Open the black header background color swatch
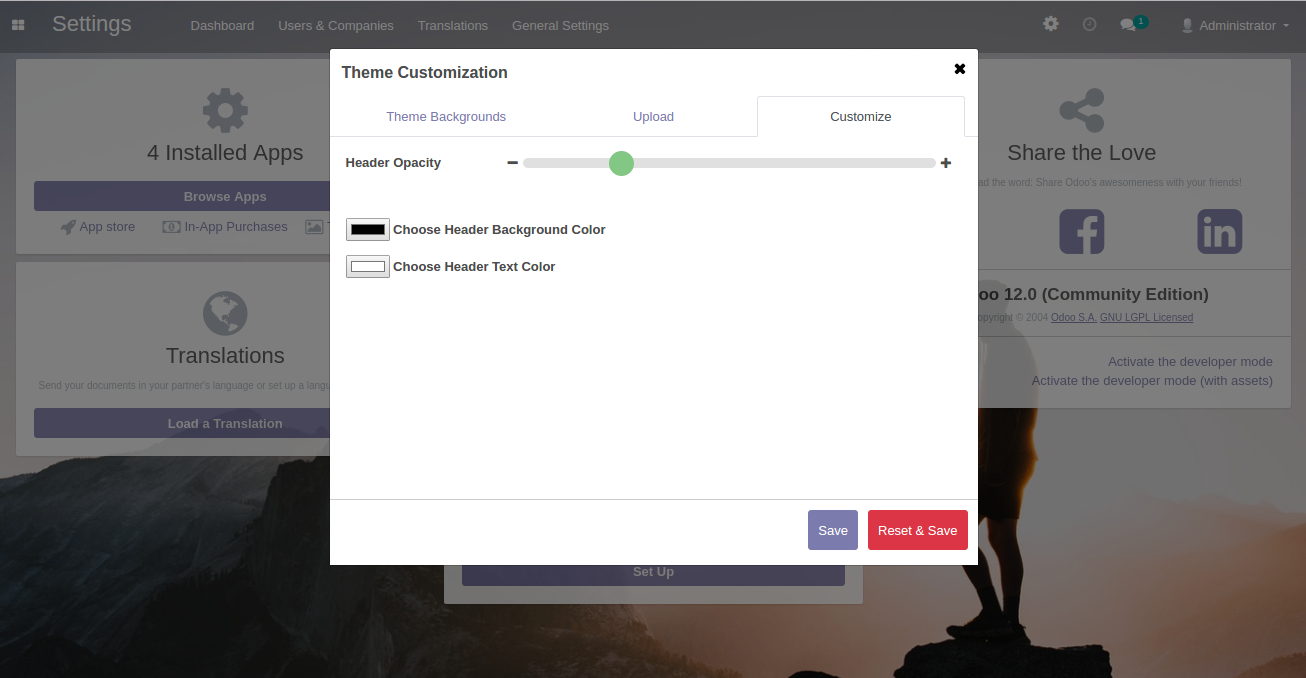The image size is (1306, 678). [367, 230]
